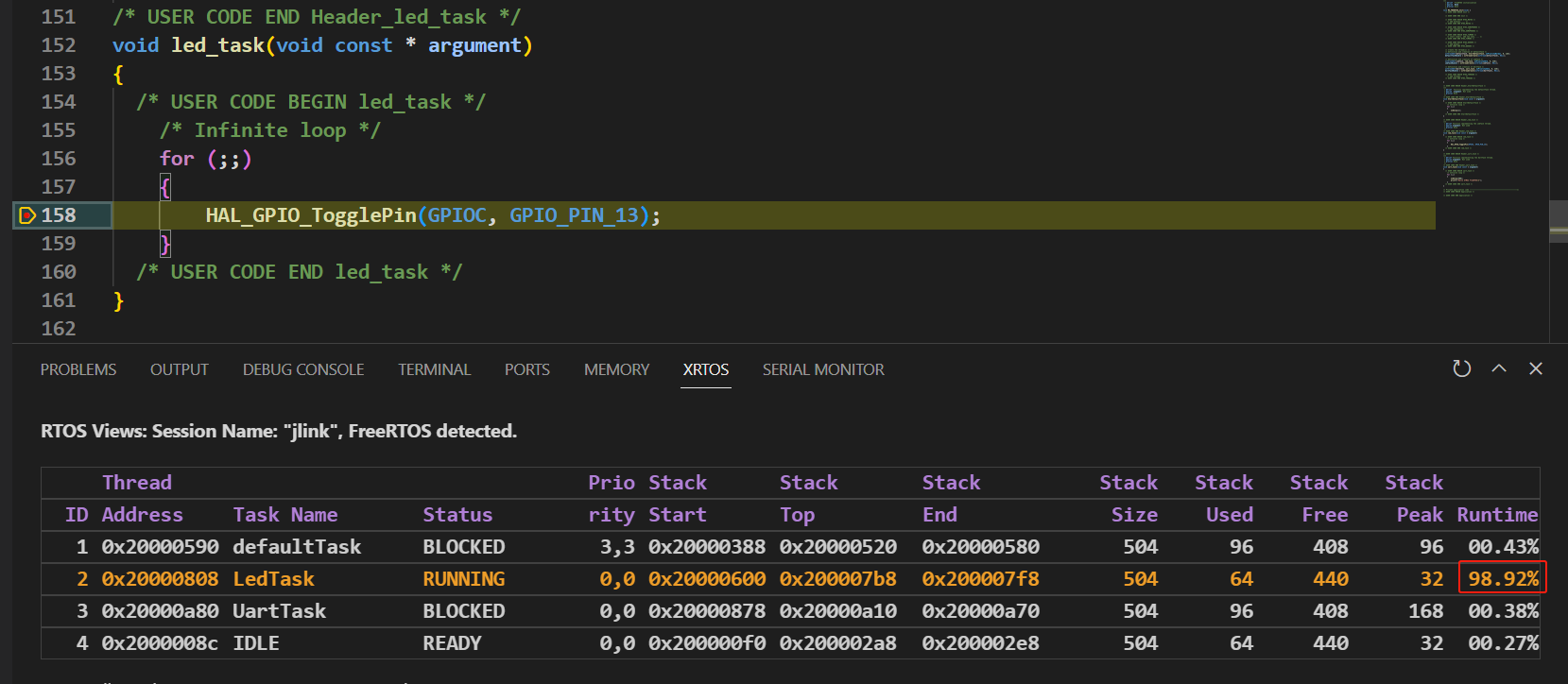Click stack top 0x200007b8
Image resolution: width=1568 pixels, height=684 pixels.
point(838,579)
